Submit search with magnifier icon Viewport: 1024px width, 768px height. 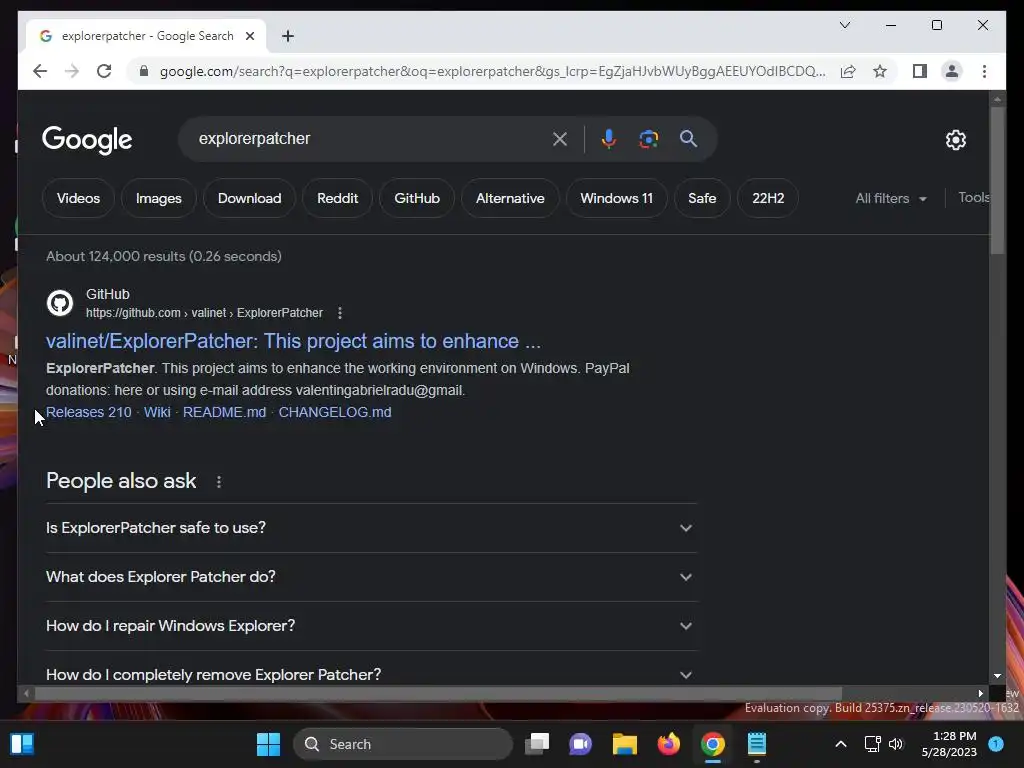tap(688, 138)
